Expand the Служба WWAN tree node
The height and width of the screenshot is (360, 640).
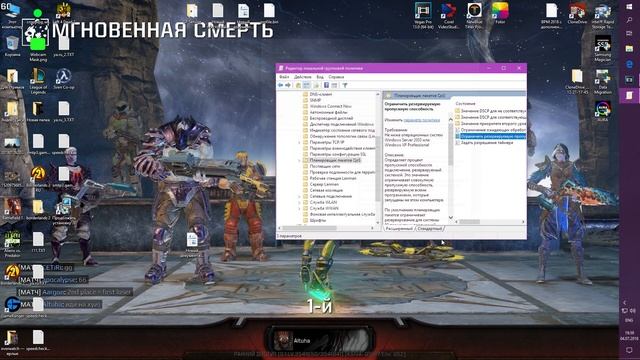coord(300,208)
